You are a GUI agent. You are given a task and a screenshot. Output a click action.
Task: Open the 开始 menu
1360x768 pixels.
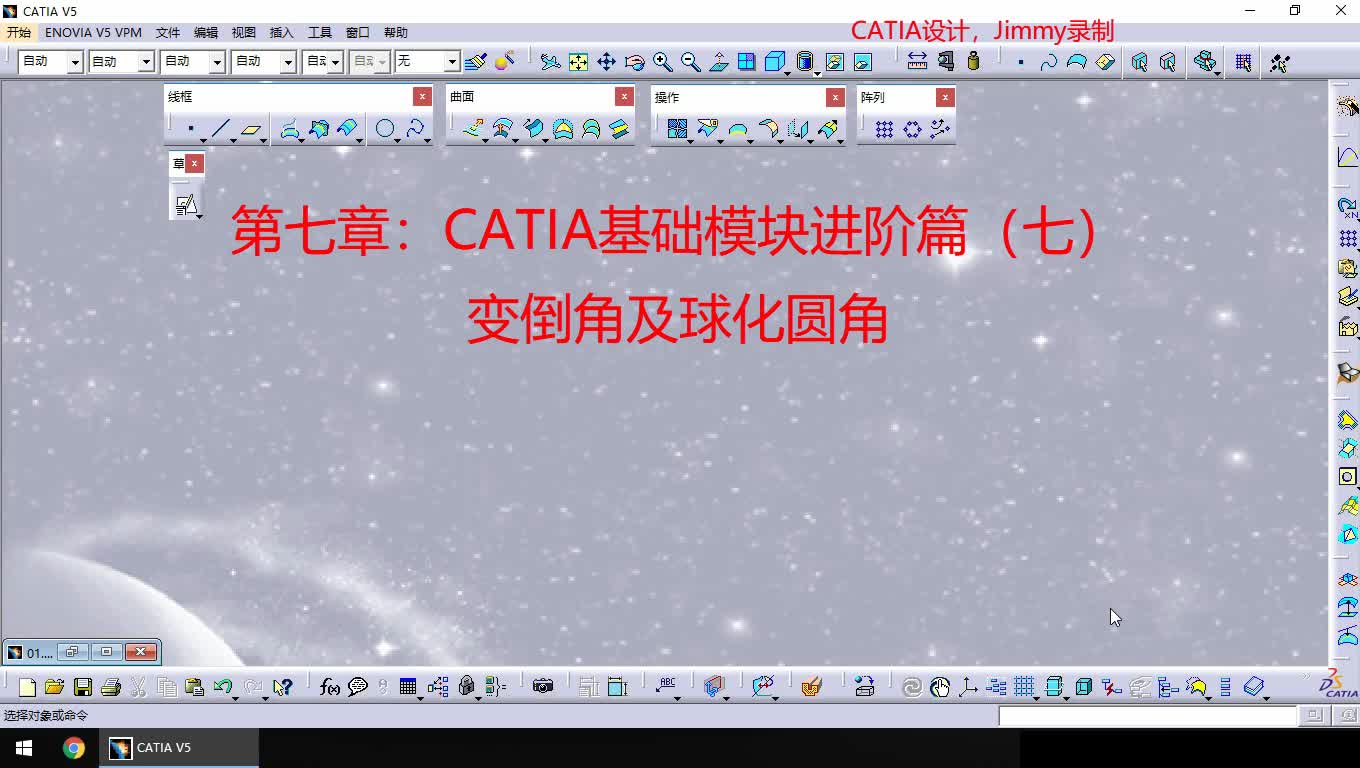[19, 33]
